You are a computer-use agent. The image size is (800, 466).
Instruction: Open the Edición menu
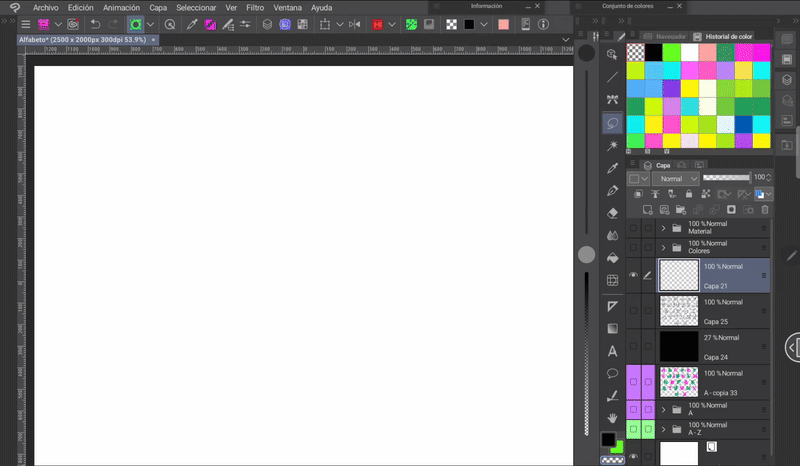click(81, 8)
